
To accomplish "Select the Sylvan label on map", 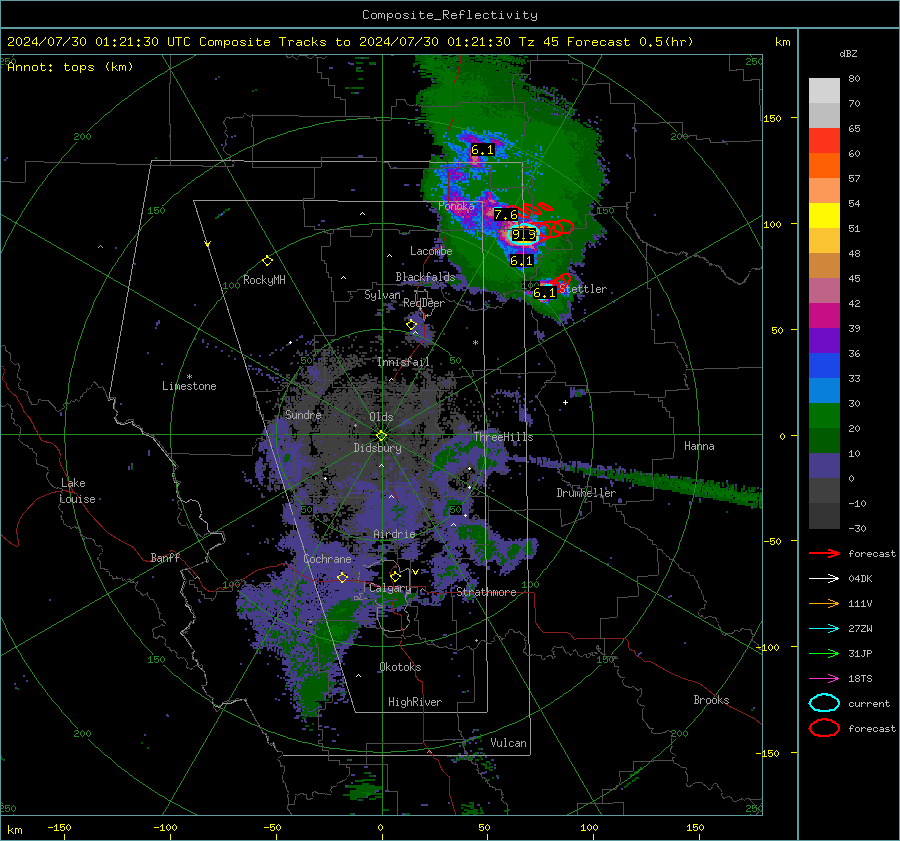I will 382,295.
